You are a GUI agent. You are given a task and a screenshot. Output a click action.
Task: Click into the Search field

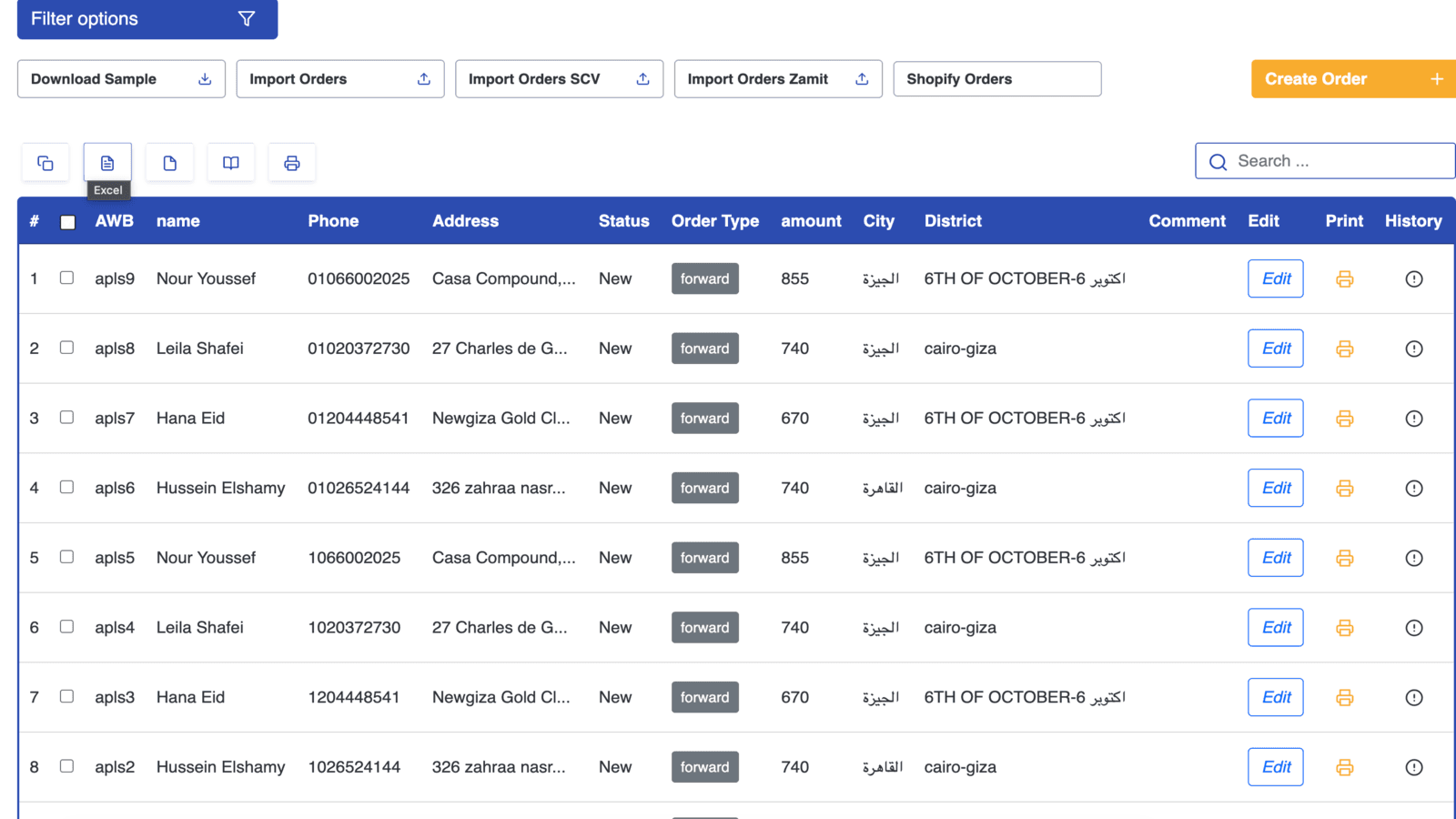pyautogui.click(x=1338, y=161)
